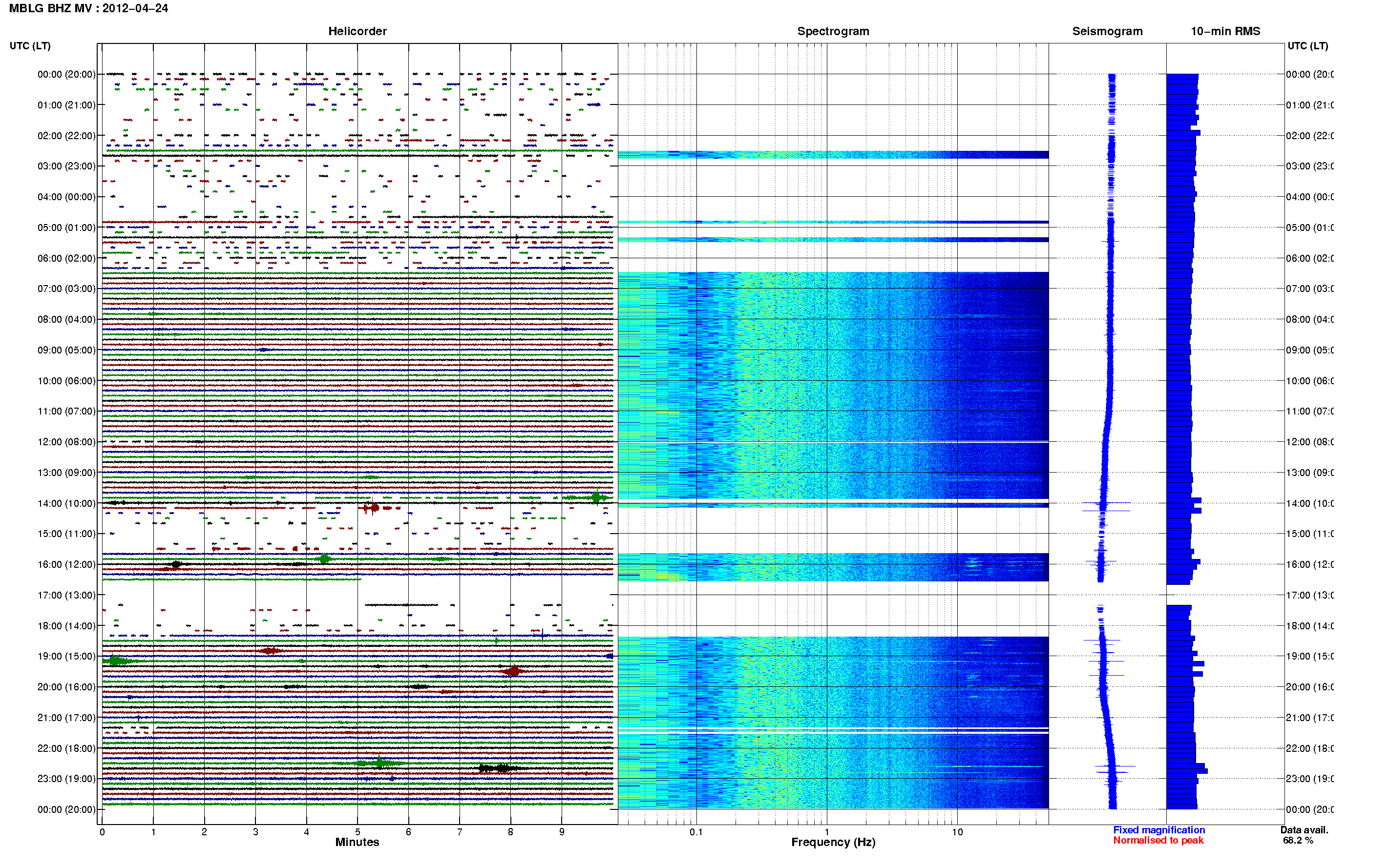Viewport: 1389px width, 868px height.
Task: Click the red 'Normalised to peak' legend text
Action: pyautogui.click(x=1158, y=841)
